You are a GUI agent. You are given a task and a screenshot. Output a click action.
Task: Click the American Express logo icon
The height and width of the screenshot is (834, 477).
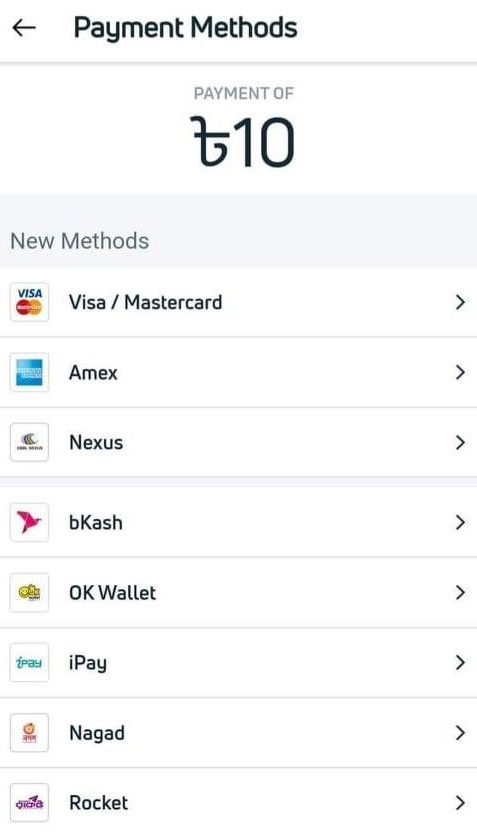click(x=29, y=372)
